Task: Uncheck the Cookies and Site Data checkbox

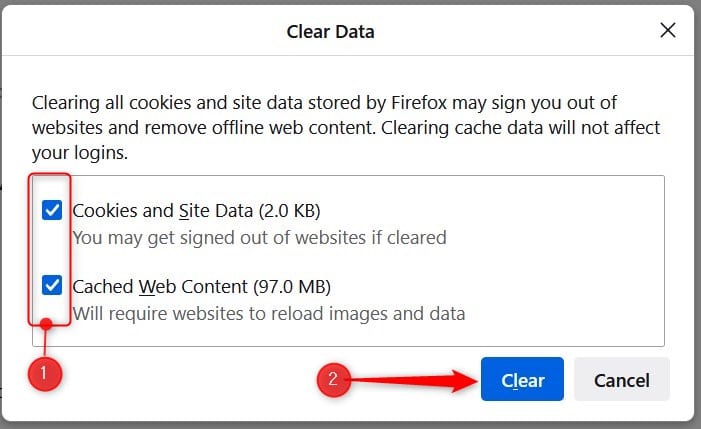Action: (x=52, y=210)
